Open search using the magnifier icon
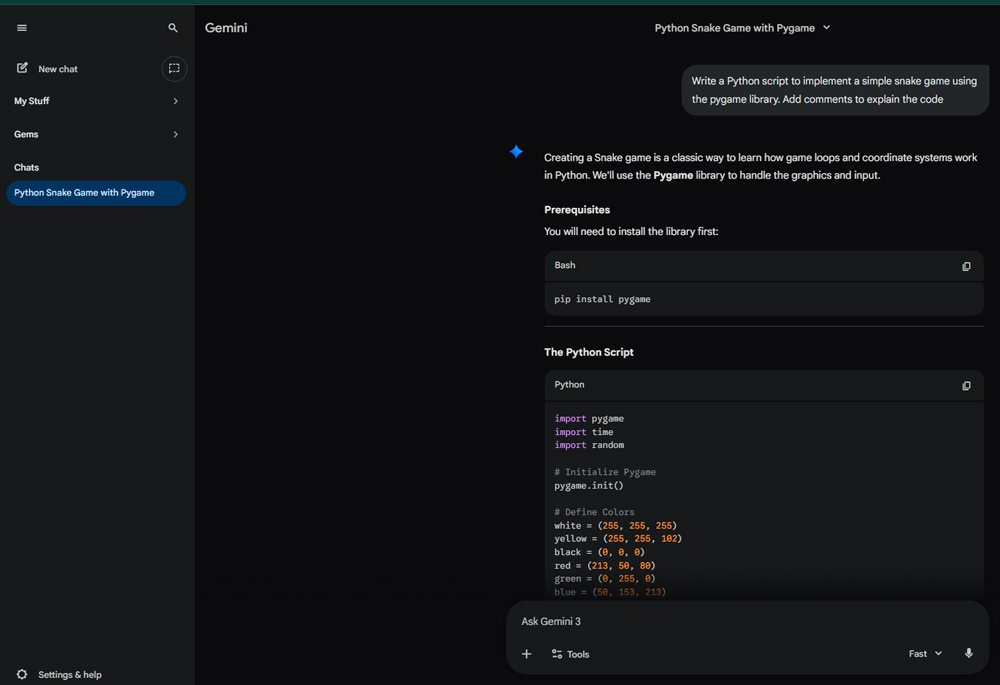 [x=173, y=28]
